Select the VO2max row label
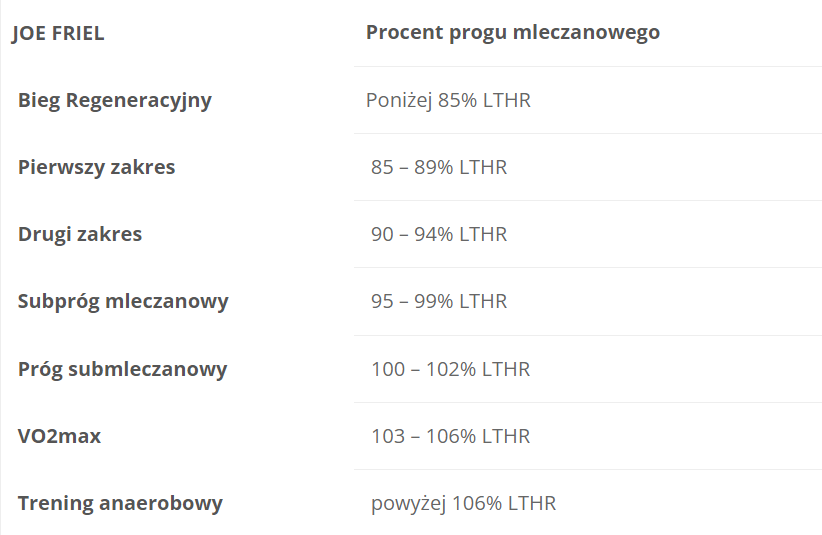The height and width of the screenshot is (535, 822). click(x=59, y=436)
